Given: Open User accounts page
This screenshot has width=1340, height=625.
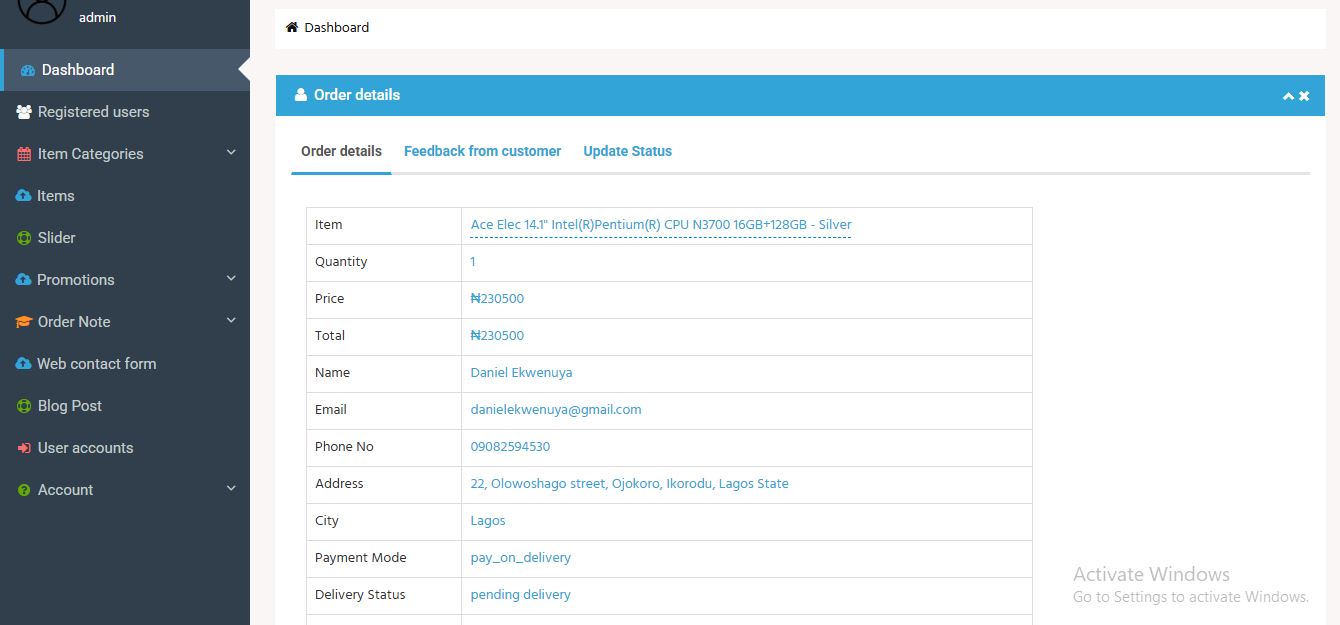Looking at the screenshot, I should [x=125, y=448].
